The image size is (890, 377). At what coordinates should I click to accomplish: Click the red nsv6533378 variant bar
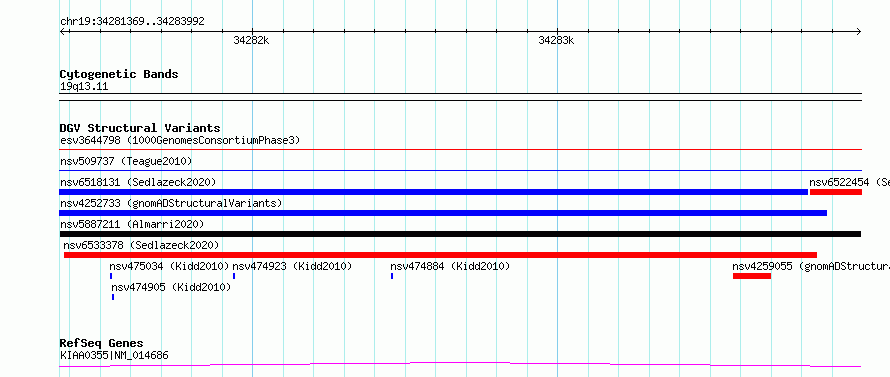click(440, 255)
